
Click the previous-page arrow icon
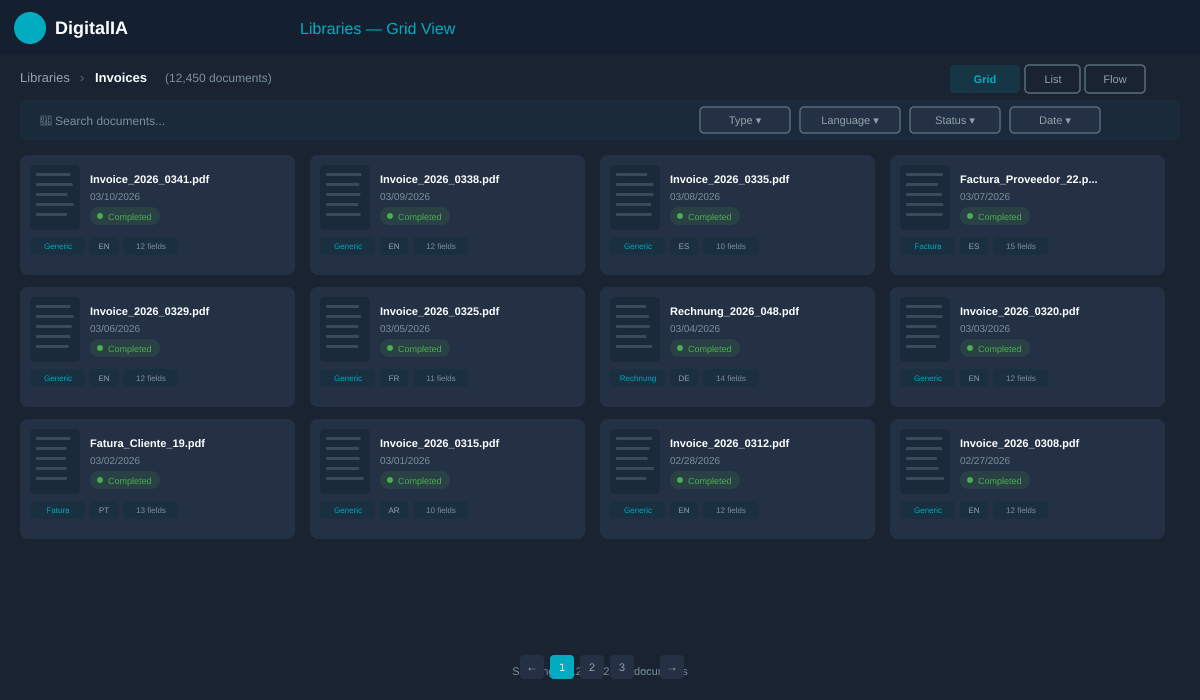click(x=532, y=667)
